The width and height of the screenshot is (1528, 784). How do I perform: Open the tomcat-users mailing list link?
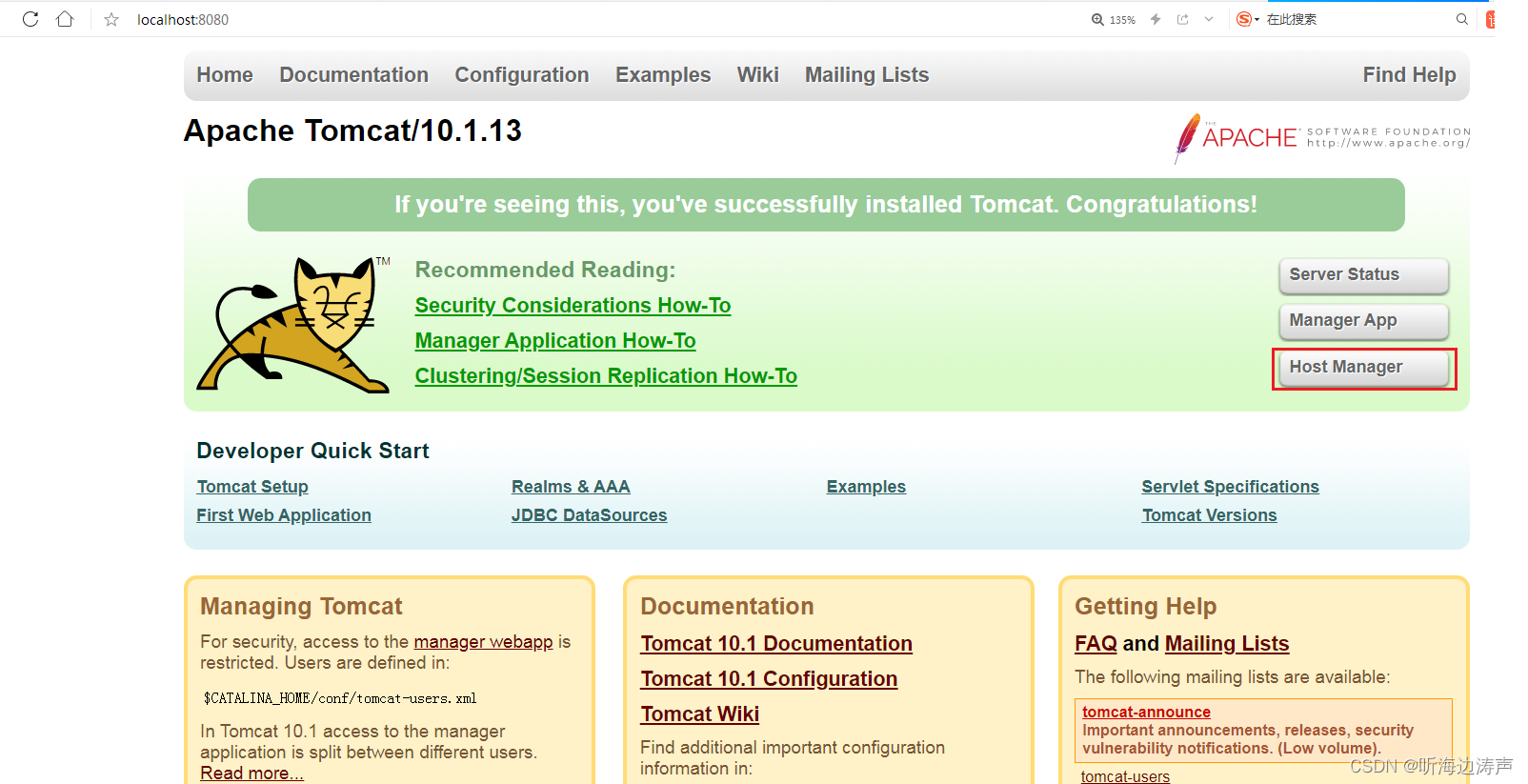pyautogui.click(x=1125, y=776)
